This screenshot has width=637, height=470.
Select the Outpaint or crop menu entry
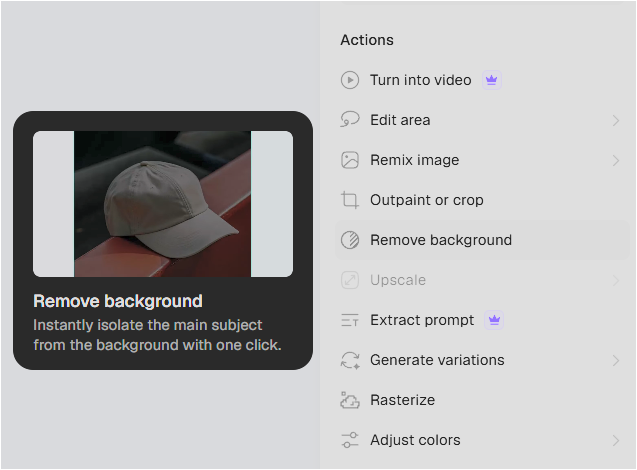coord(482,200)
